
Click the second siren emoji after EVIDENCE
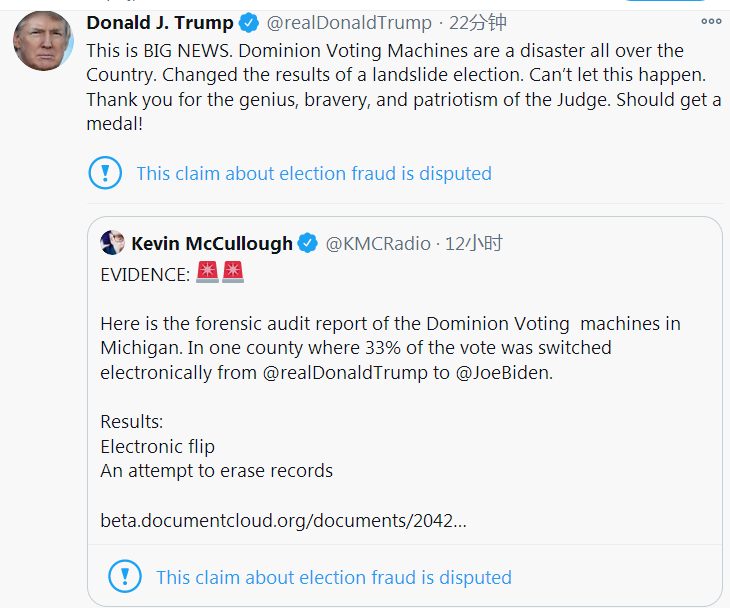pos(233,274)
